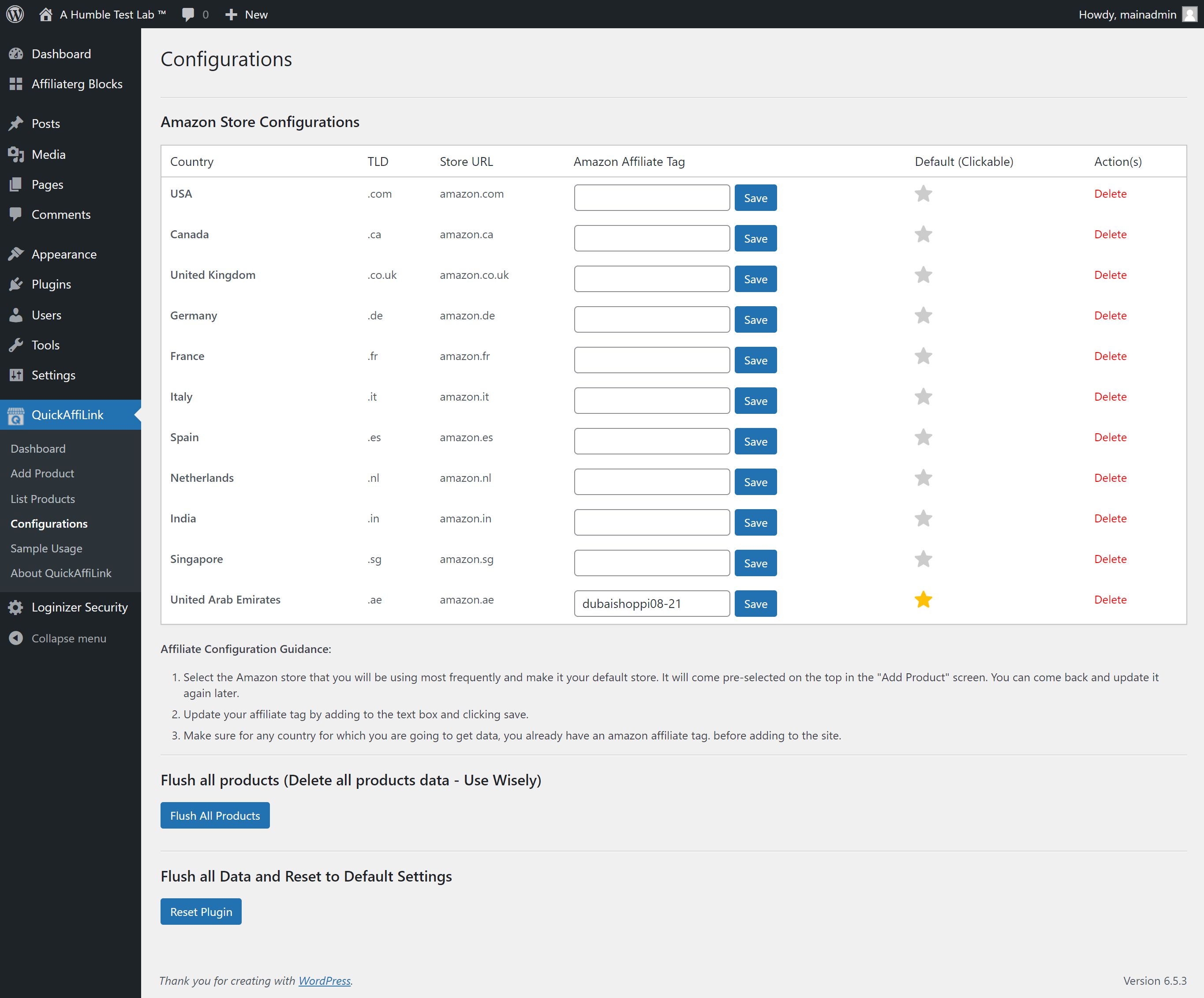
Task: Open the WordPress footer link
Action: point(325,981)
